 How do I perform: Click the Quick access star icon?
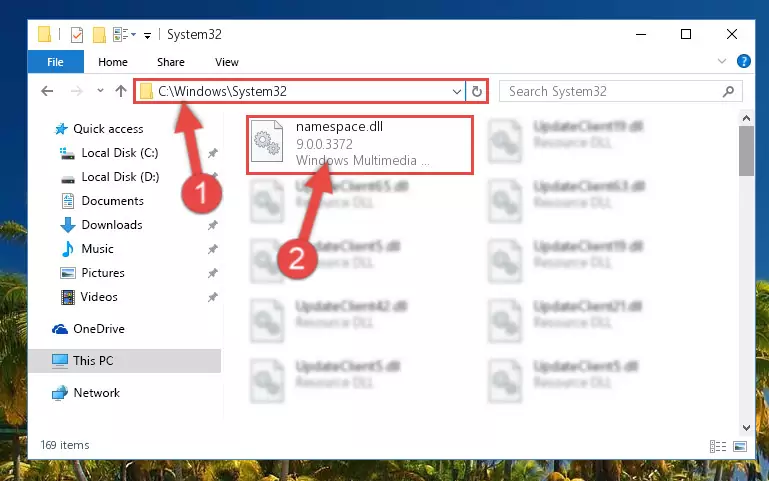(61, 129)
